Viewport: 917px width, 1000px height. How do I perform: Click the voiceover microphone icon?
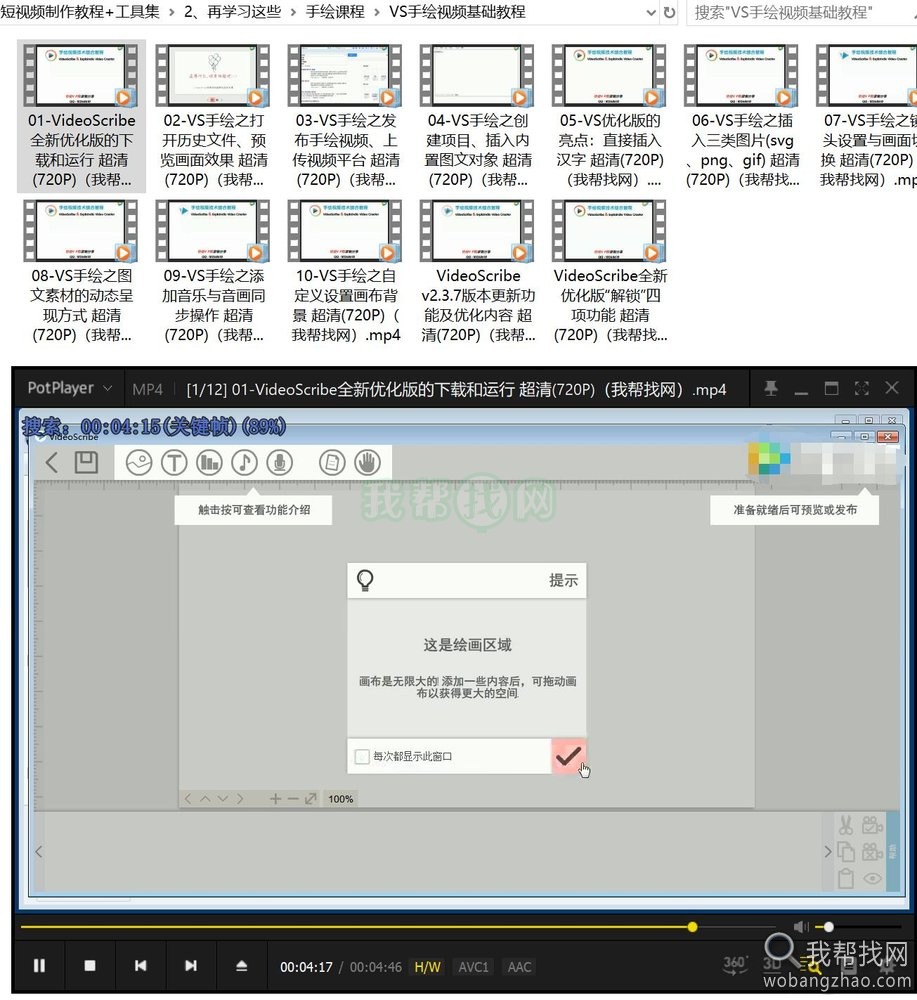[x=279, y=462]
